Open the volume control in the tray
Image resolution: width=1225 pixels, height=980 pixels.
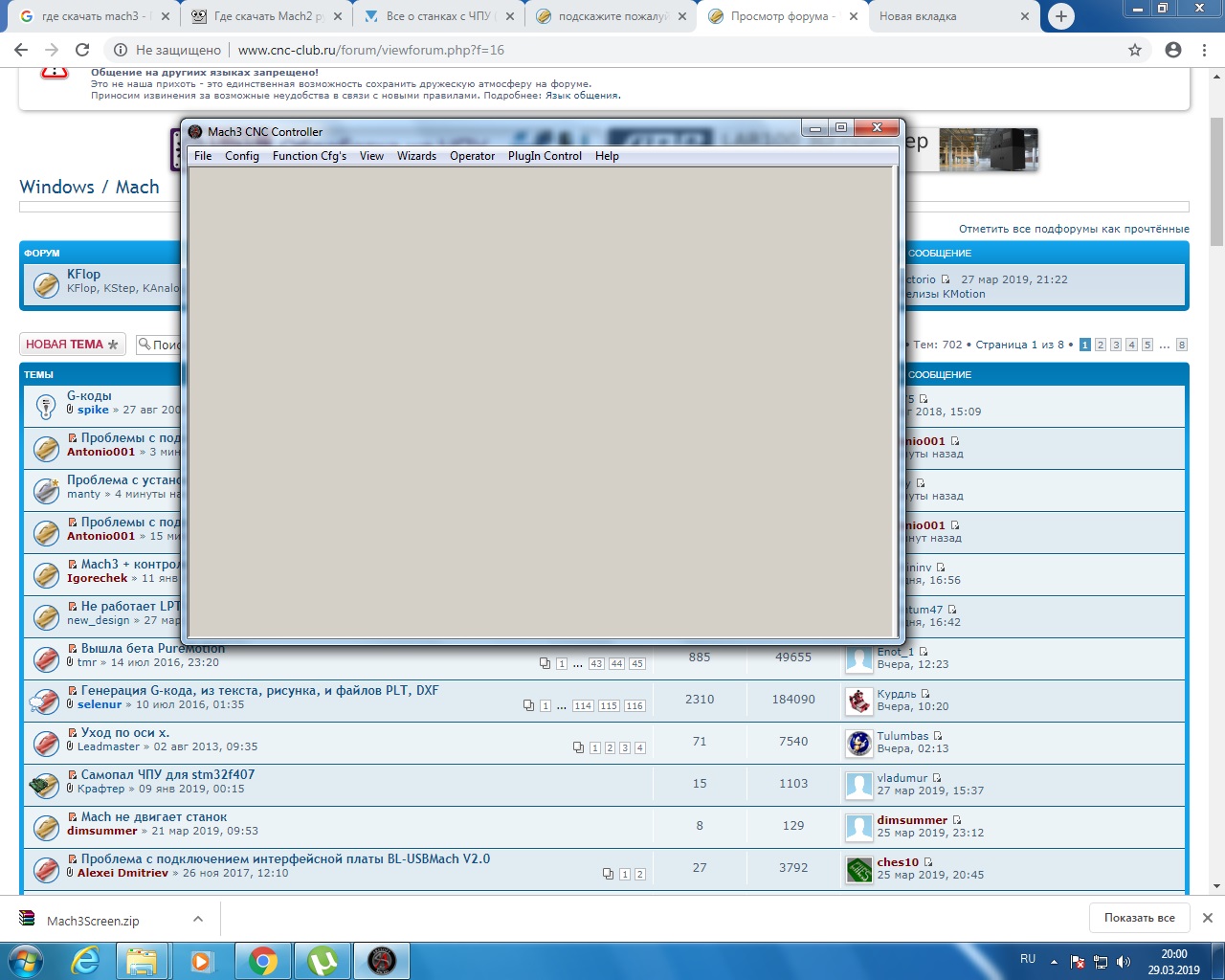(1123, 962)
